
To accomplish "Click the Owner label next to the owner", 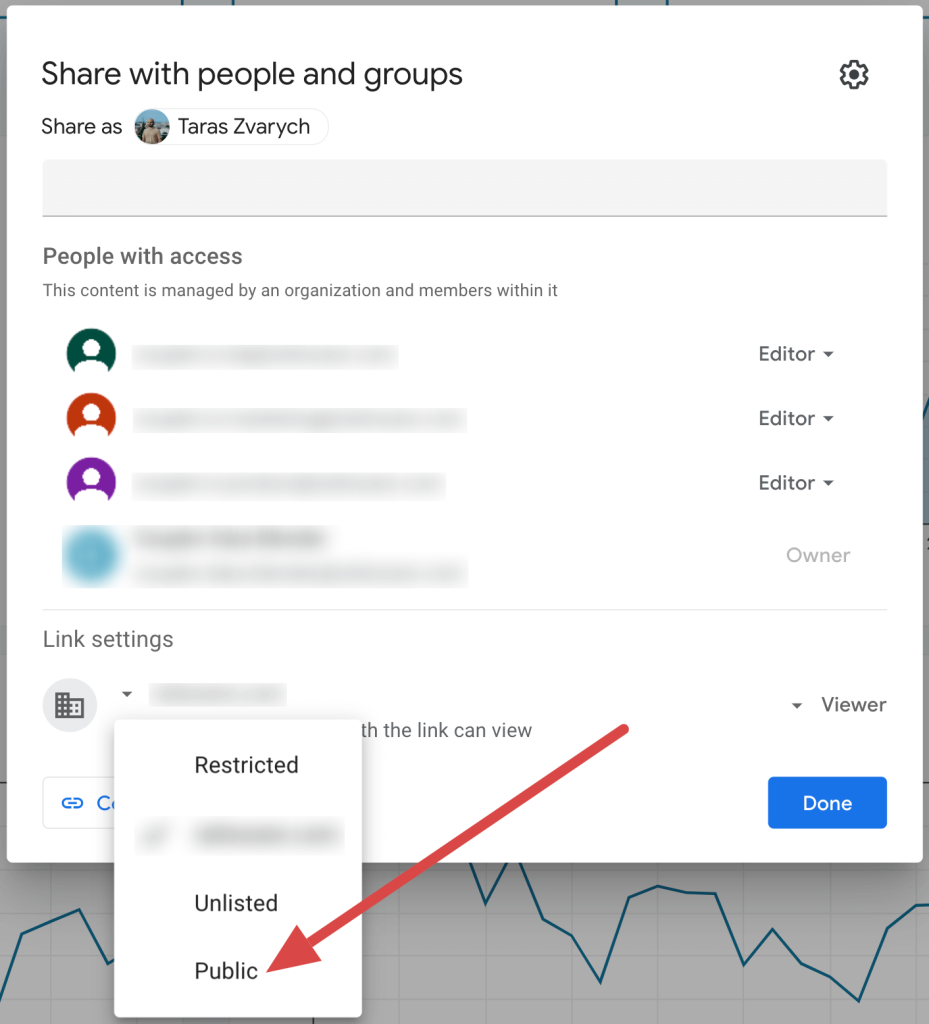I will pyautogui.click(x=818, y=555).
